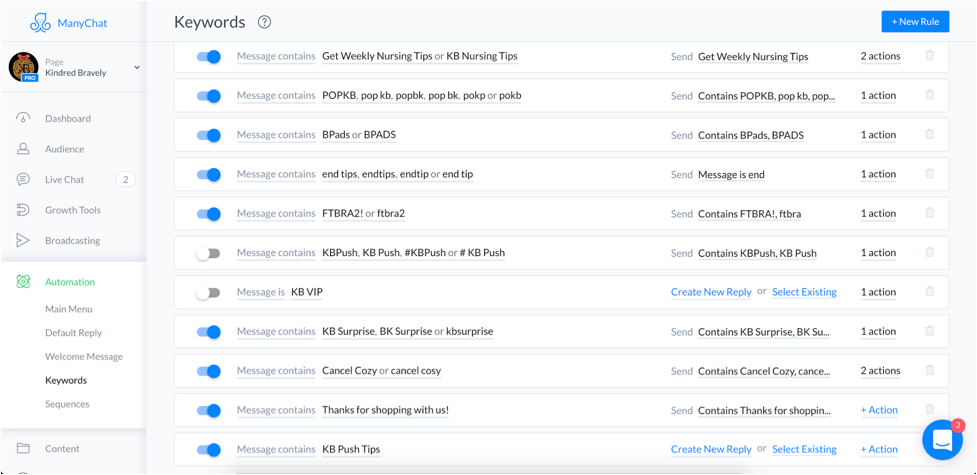Edit keyword field 'KB VIP'
Image resolution: width=977 pixels, height=475 pixels.
[307, 292]
